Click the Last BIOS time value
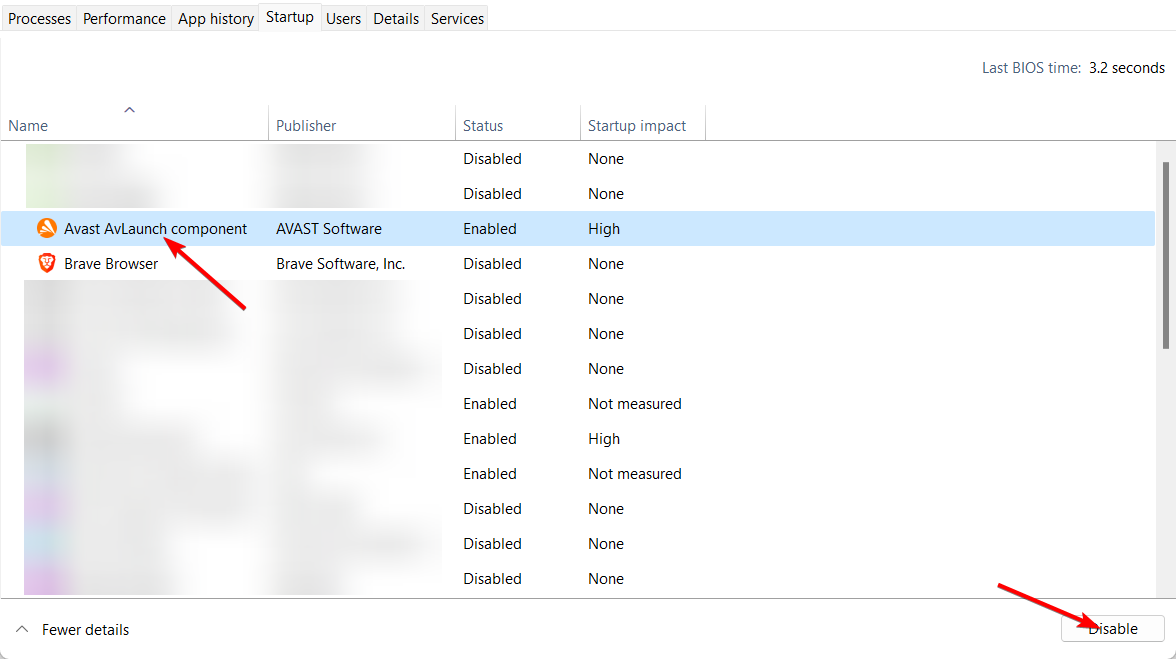Viewport: 1176px width, 659px height. [1126, 67]
